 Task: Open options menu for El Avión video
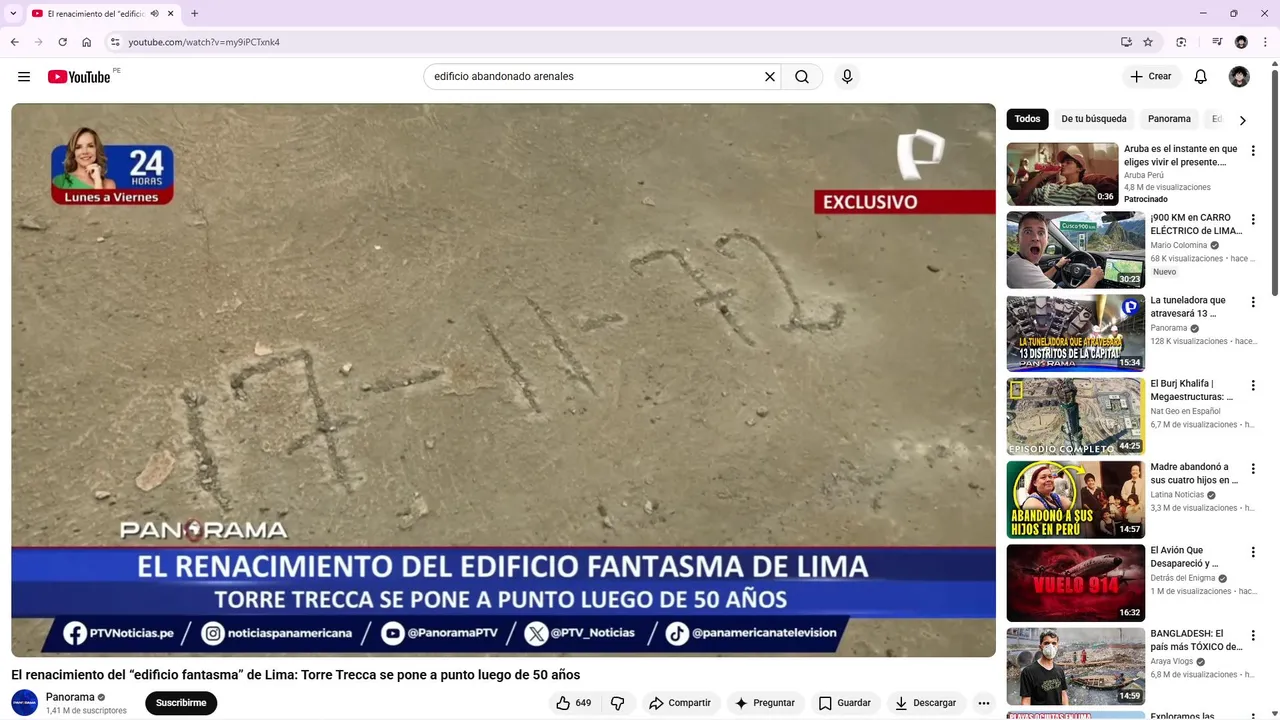(x=1253, y=552)
